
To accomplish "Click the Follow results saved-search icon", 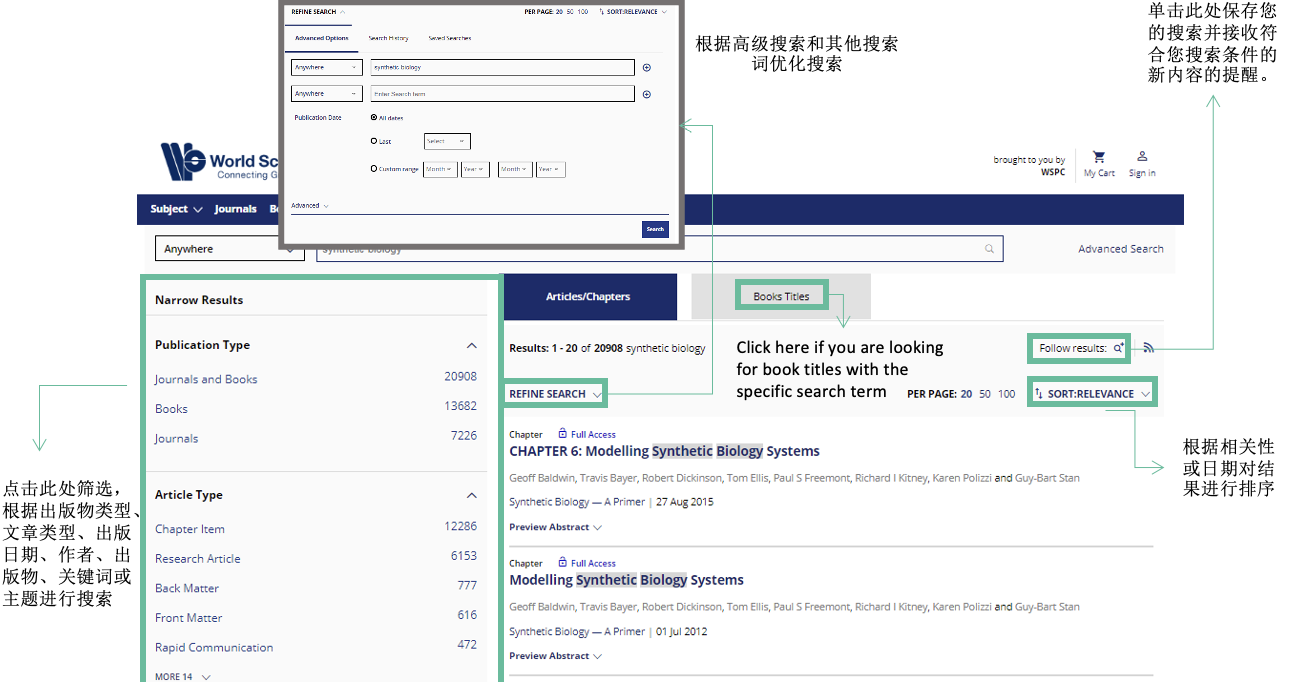I will point(1118,348).
